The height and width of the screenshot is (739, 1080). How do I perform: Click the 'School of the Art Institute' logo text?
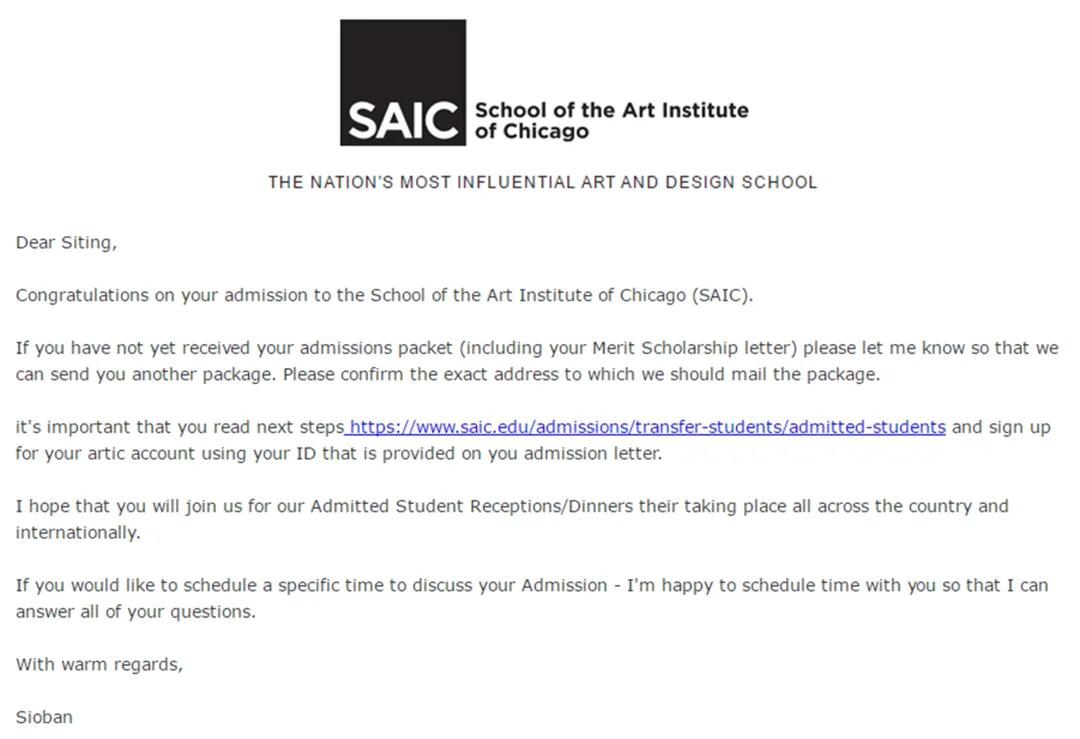[x=612, y=110]
